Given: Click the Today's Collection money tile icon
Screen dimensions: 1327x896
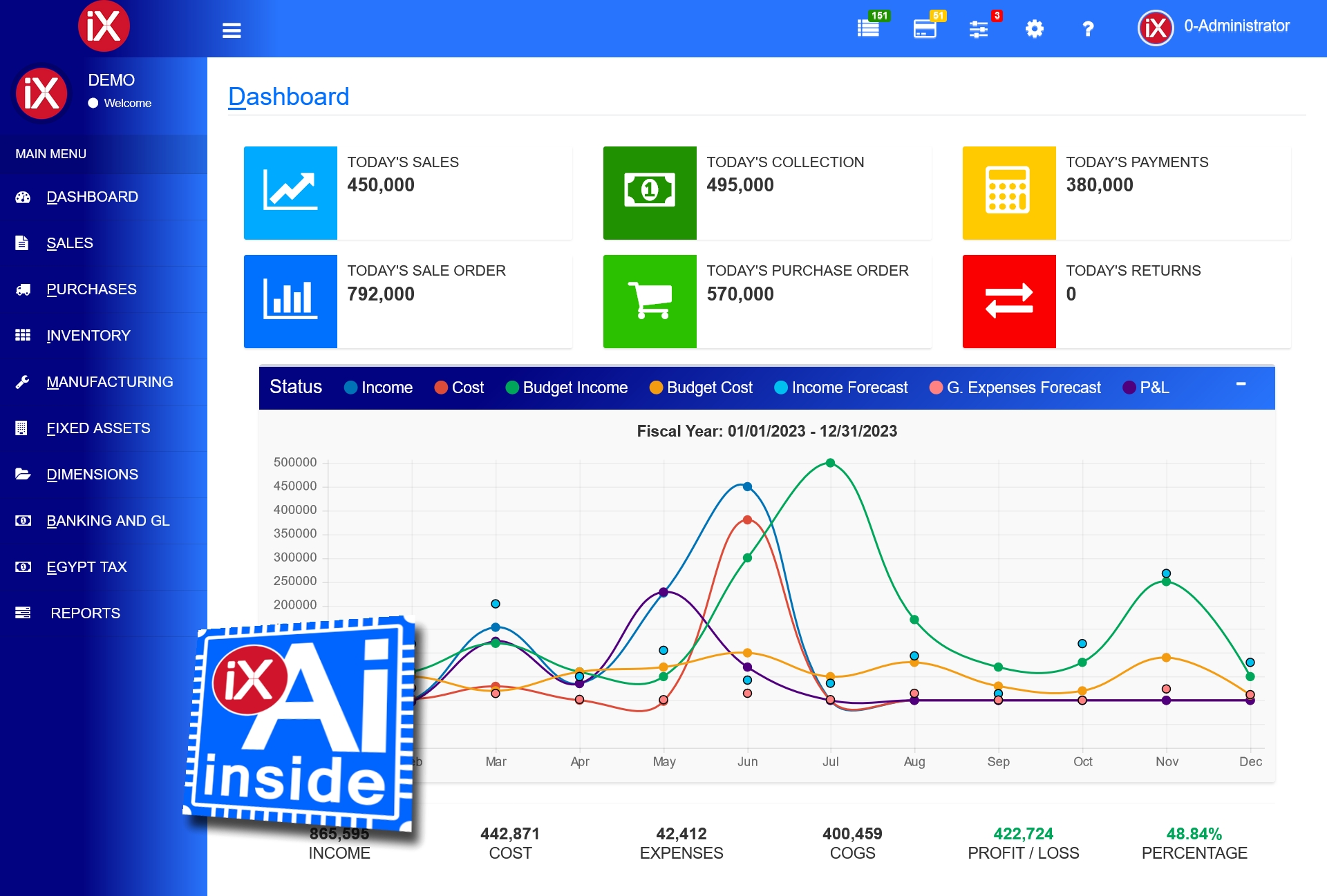Looking at the screenshot, I should pos(650,193).
